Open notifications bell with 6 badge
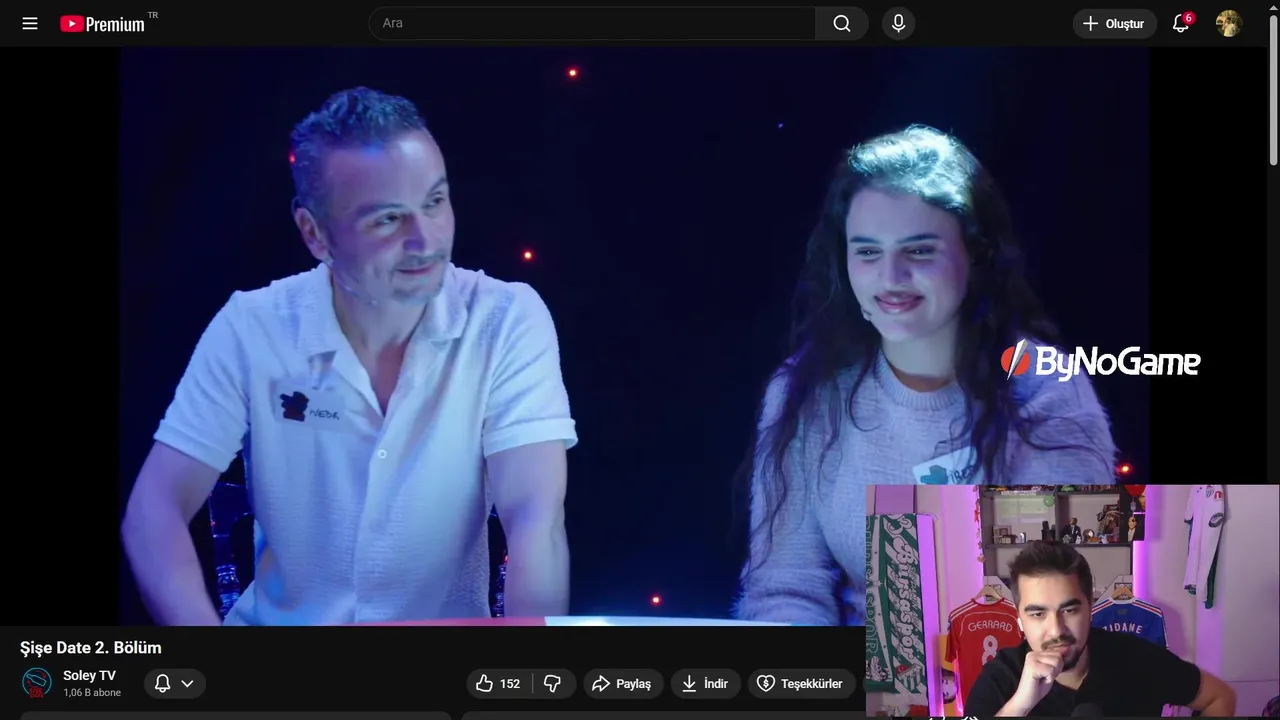1280x720 pixels. tap(1181, 23)
